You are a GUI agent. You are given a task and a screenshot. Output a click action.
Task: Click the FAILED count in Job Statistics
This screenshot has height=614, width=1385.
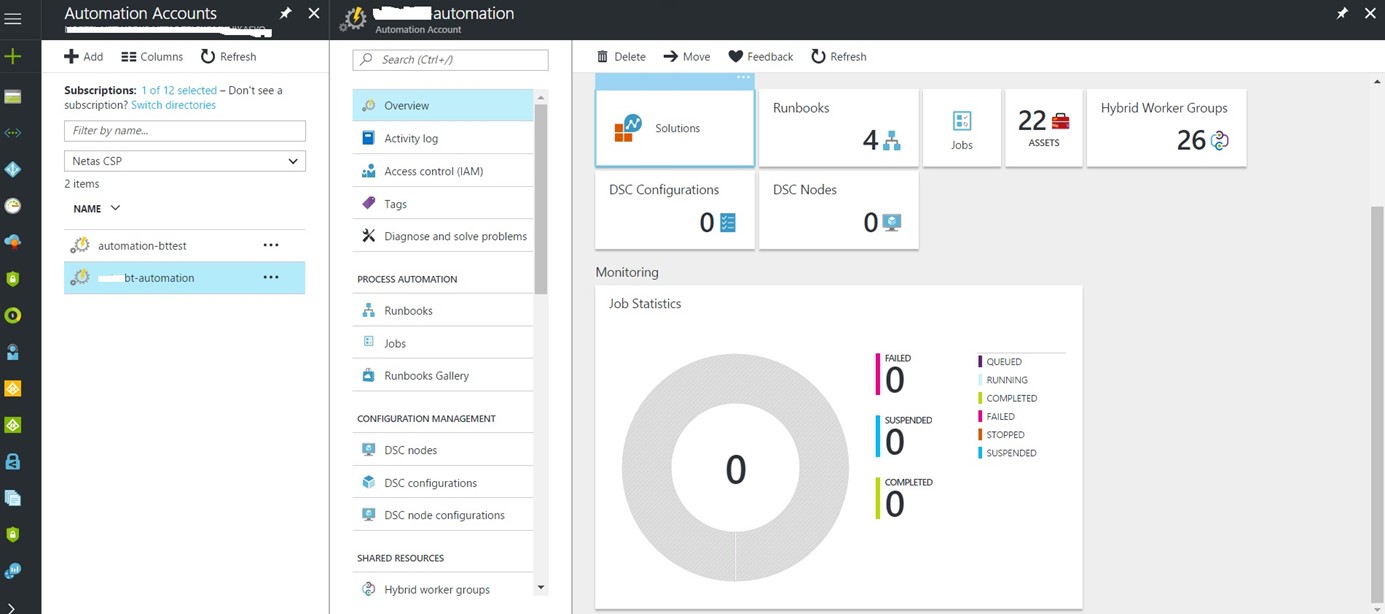tap(895, 380)
